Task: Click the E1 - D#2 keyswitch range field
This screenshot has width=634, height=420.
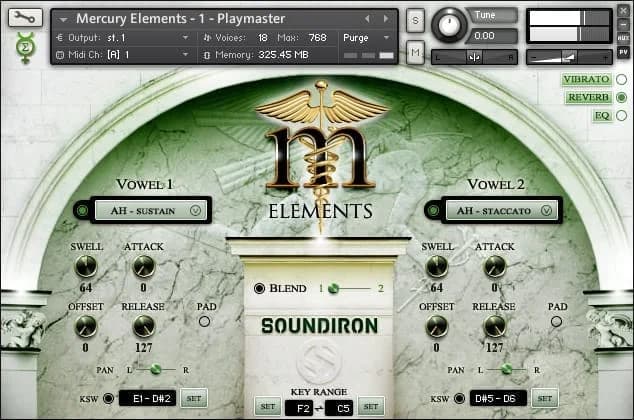Action: point(148,399)
